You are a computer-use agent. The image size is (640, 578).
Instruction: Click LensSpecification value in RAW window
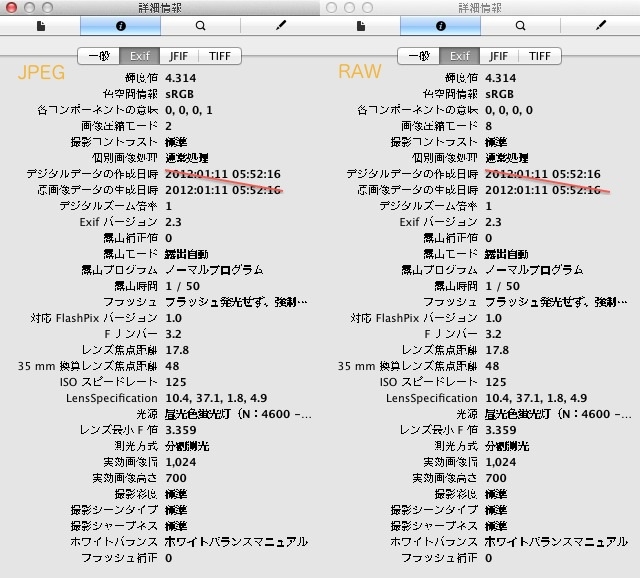536,398
